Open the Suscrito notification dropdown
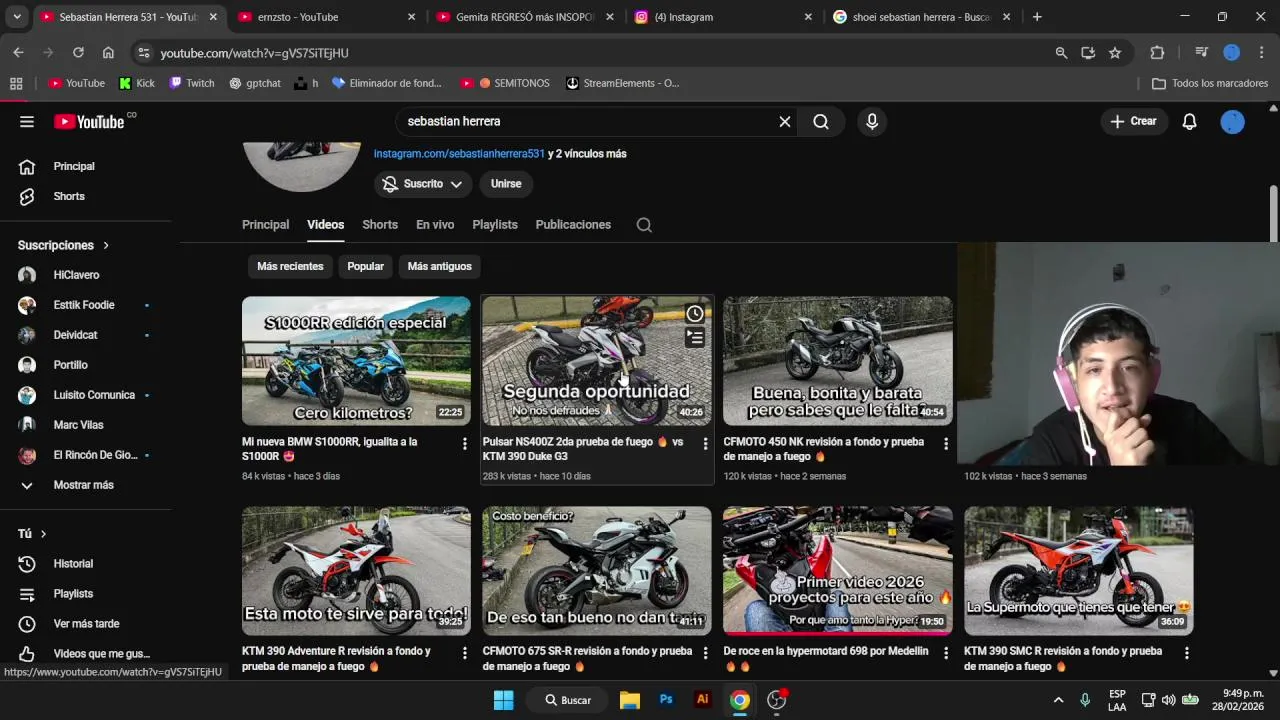Image resolution: width=1280 pixels, height=720 pixels. click(423, 184)
